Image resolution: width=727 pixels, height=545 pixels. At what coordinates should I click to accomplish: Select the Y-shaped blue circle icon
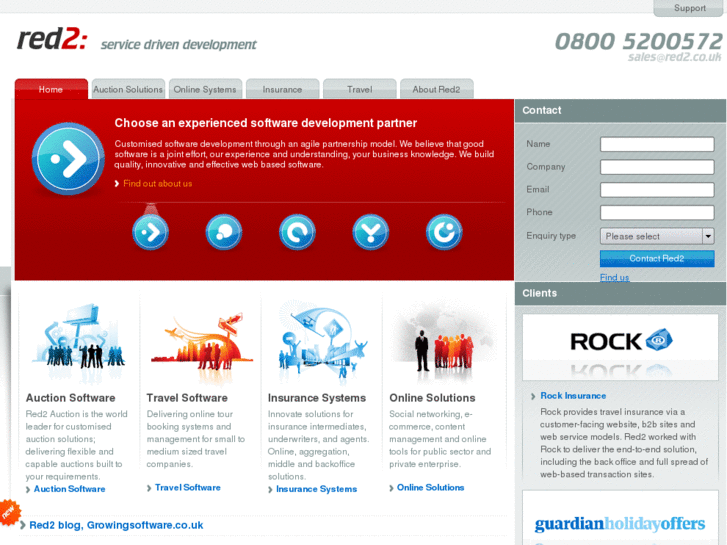point(370,232)
